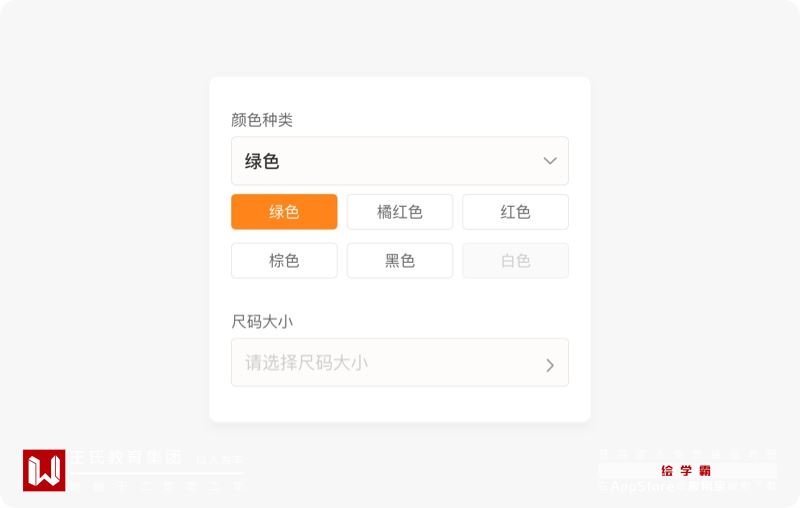Screen dimensions: 800x508
Task: Click the selected 绿色 value in combo box
Action: coord(262,161)
